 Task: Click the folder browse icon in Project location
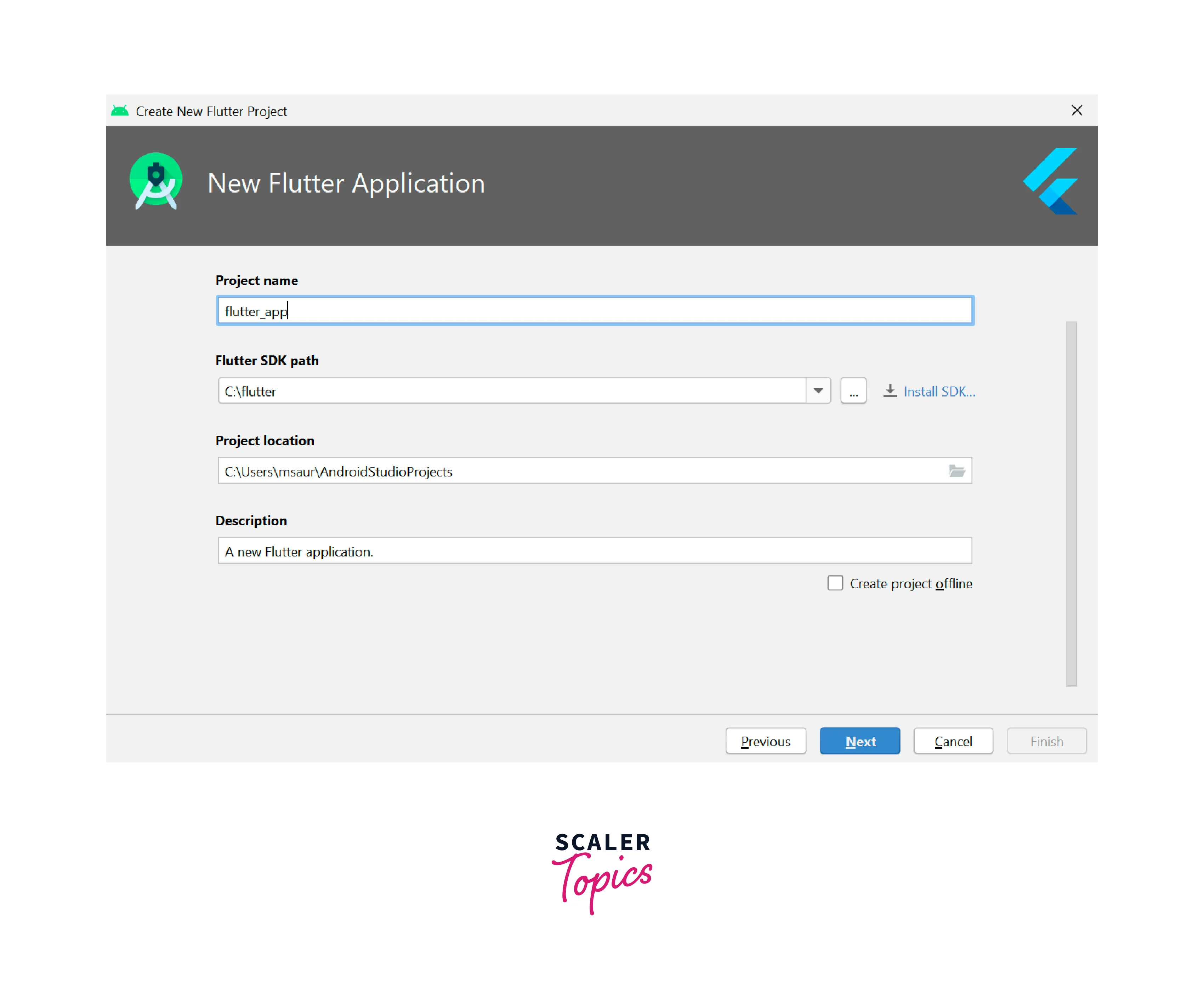click(956, 471)
